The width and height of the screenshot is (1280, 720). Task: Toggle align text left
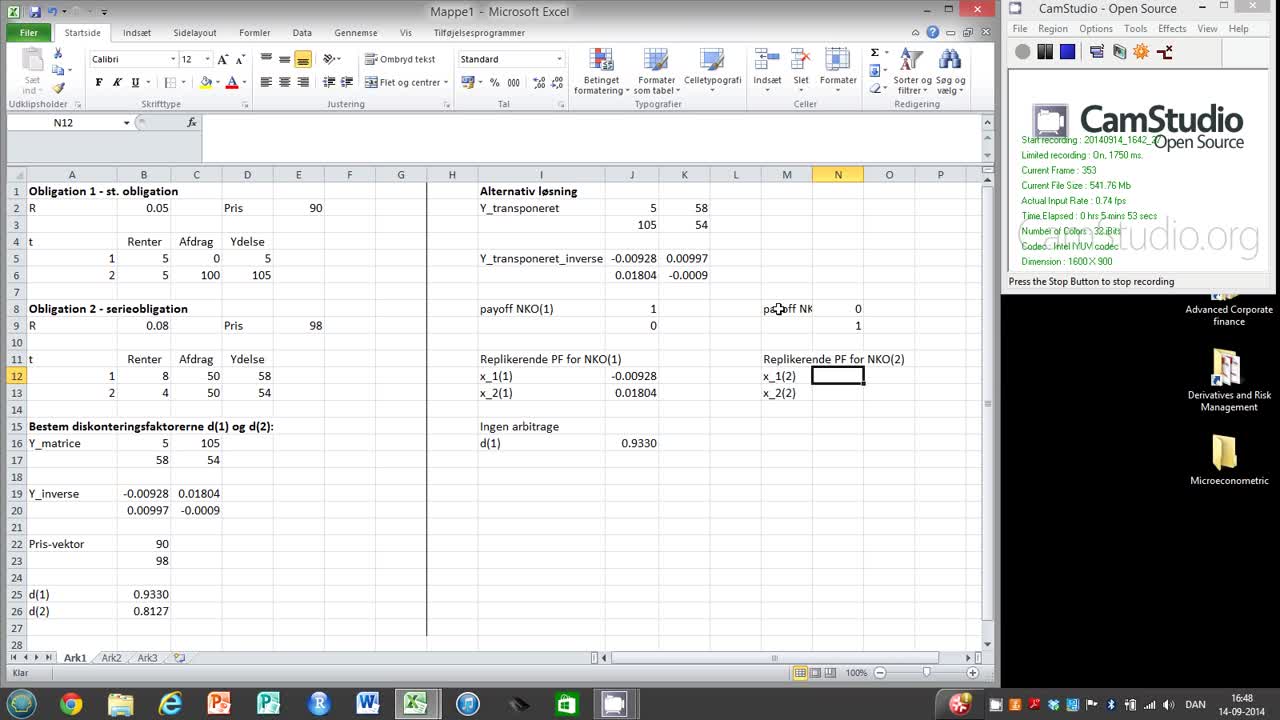coord(266,82)
